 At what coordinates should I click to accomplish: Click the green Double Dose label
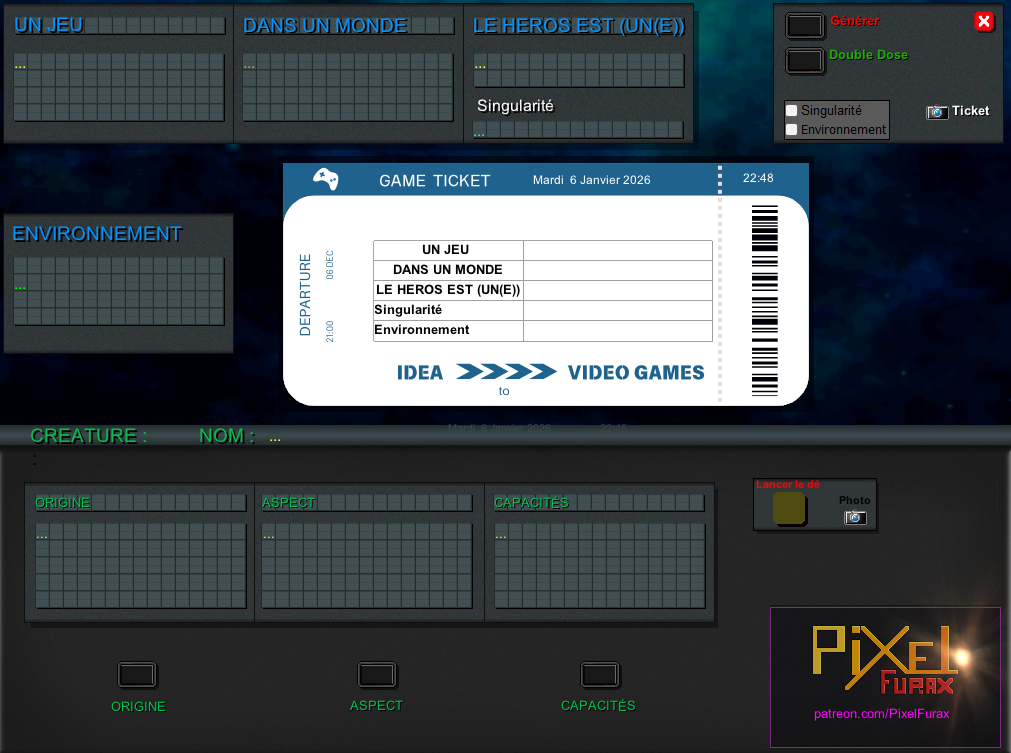point(868,55)
